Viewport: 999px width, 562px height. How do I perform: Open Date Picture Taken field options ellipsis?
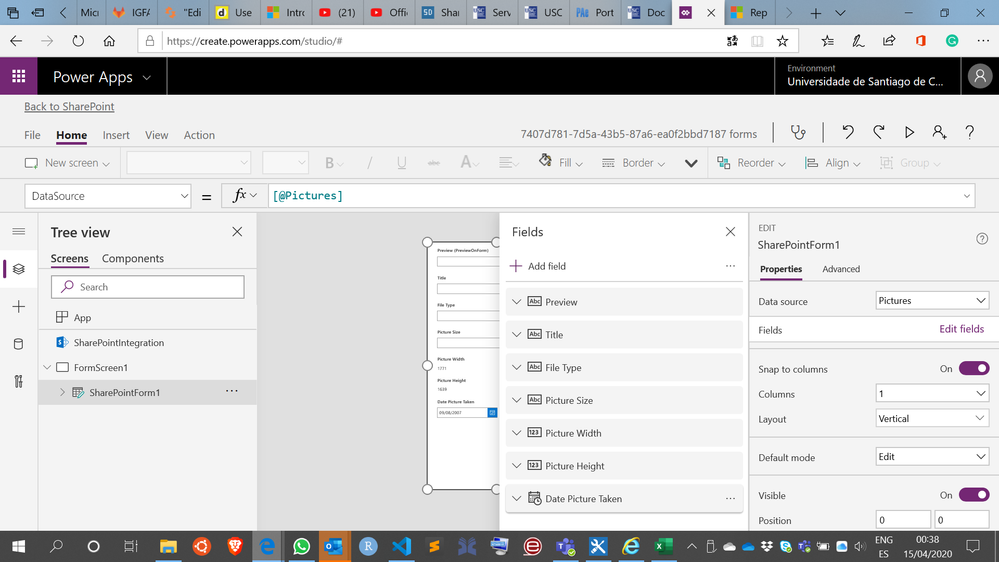pos(730,498)
